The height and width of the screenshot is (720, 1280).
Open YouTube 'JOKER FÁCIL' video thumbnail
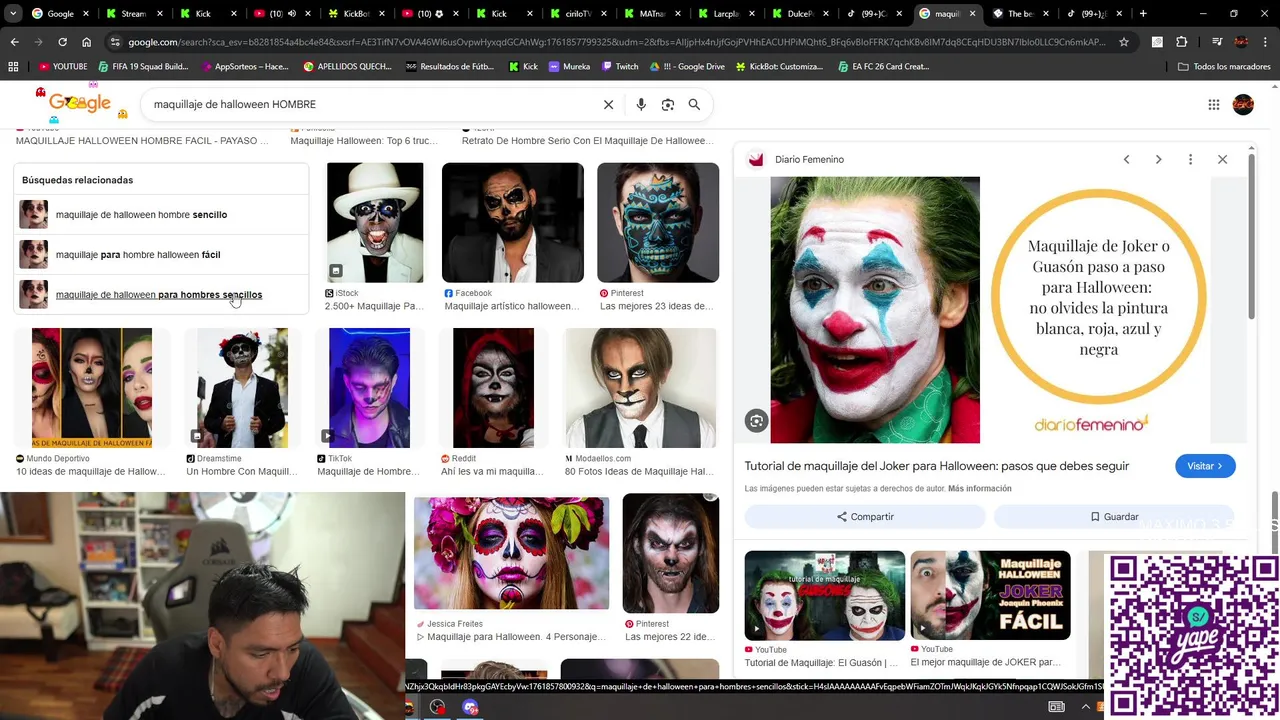(990, 595)
